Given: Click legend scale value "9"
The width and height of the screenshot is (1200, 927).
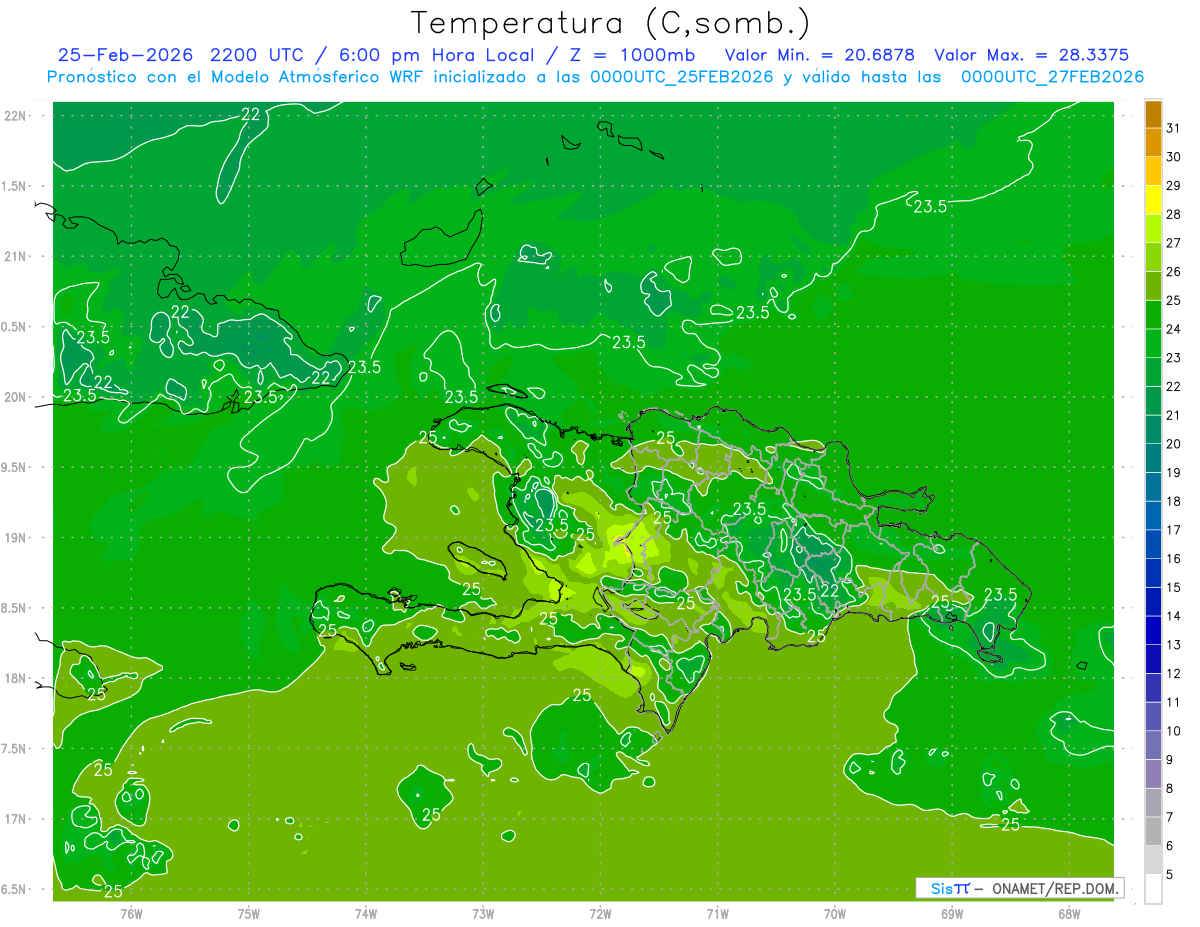Looking at the screenshot, I should point(1170,760).
